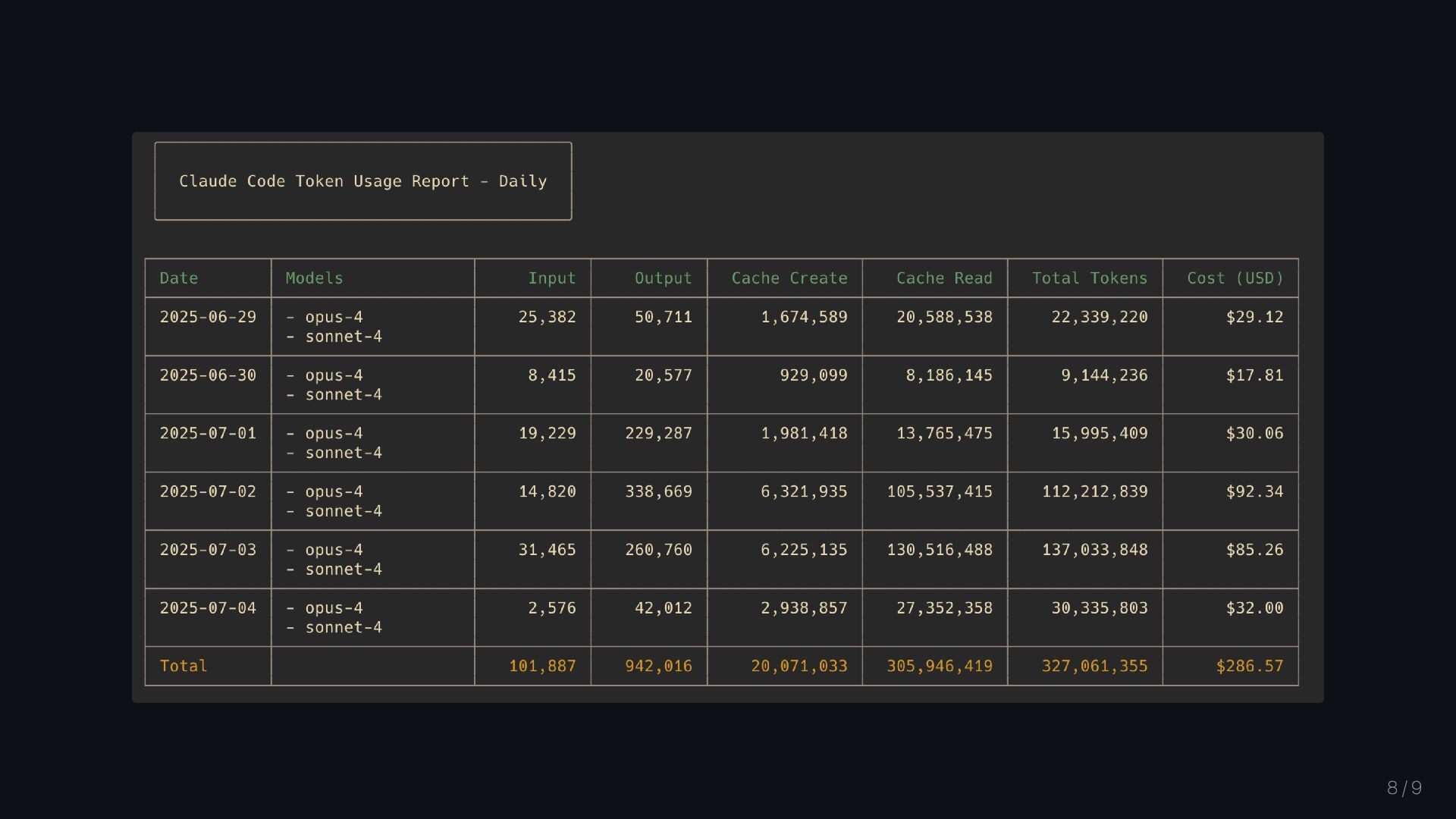This screenshot has height=819, width=1456.
Task: Select cache read value 20,588,538
Action: pos(944,317)
